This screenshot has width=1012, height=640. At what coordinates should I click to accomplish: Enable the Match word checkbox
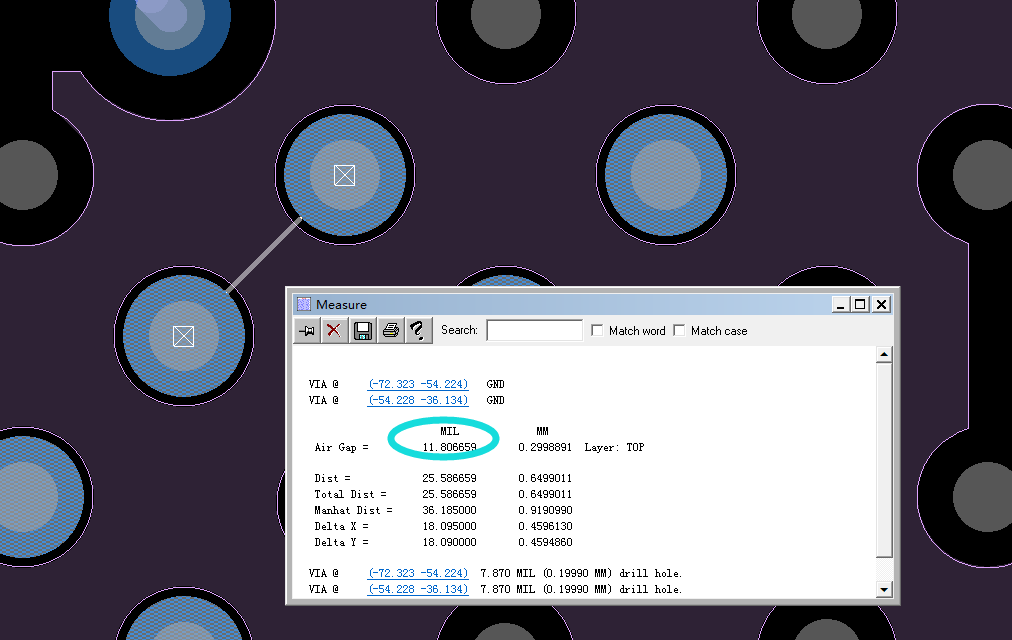[x=598, y=330]
